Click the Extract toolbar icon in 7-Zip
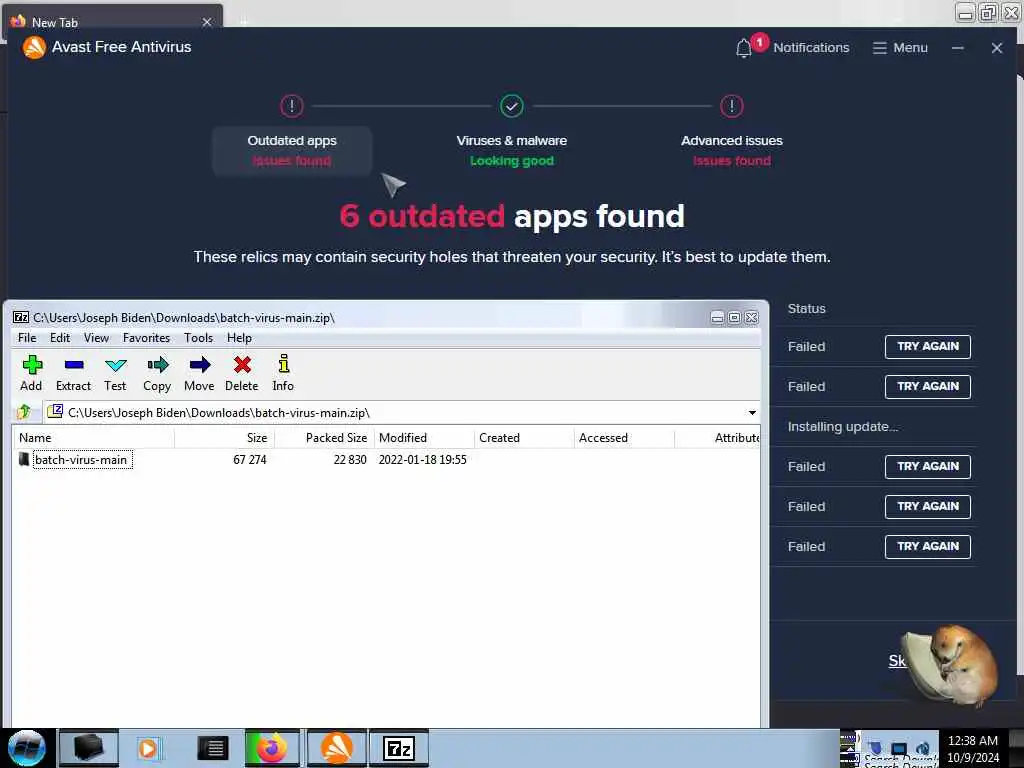The height and width of the screenshot is (768, 1024). click(x=74, y=364)
